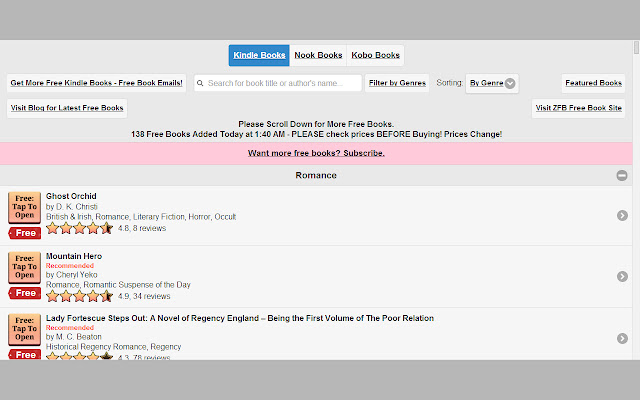Open Featured Books
This screenshot has height=400, width=640.
[593, 83]
